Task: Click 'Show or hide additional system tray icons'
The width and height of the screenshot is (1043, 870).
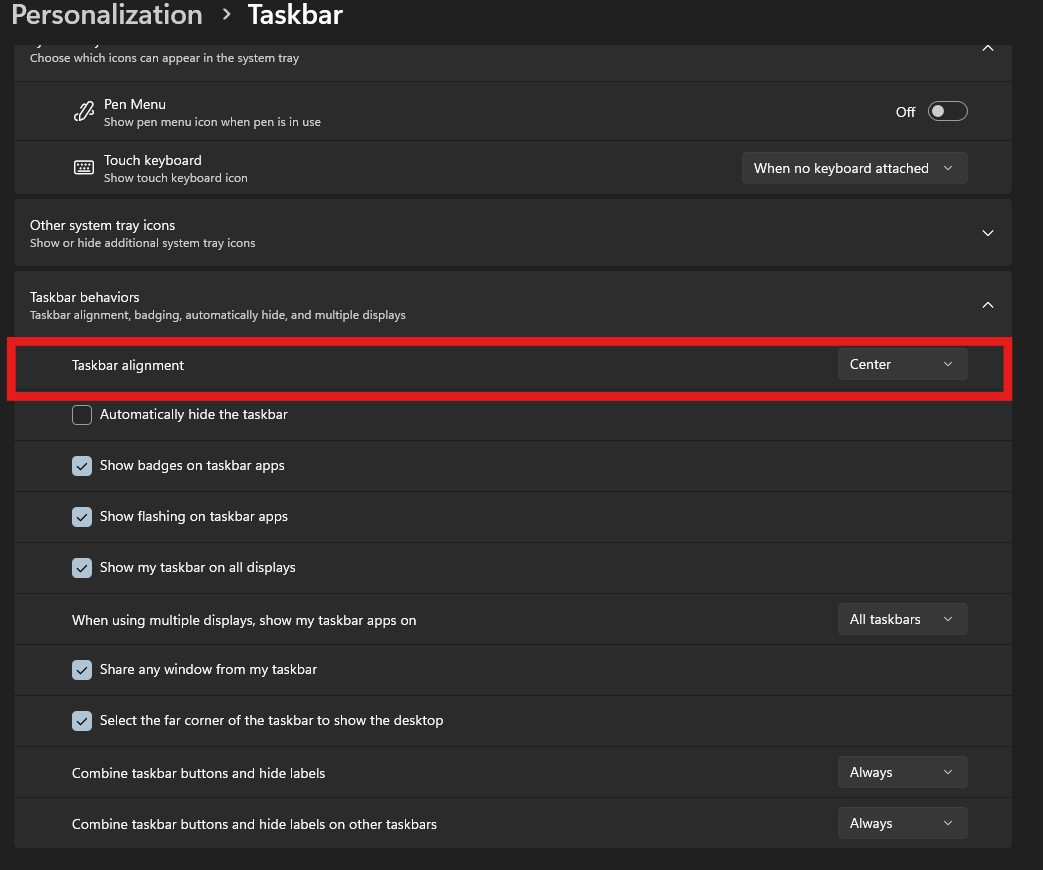Action: 142,243
